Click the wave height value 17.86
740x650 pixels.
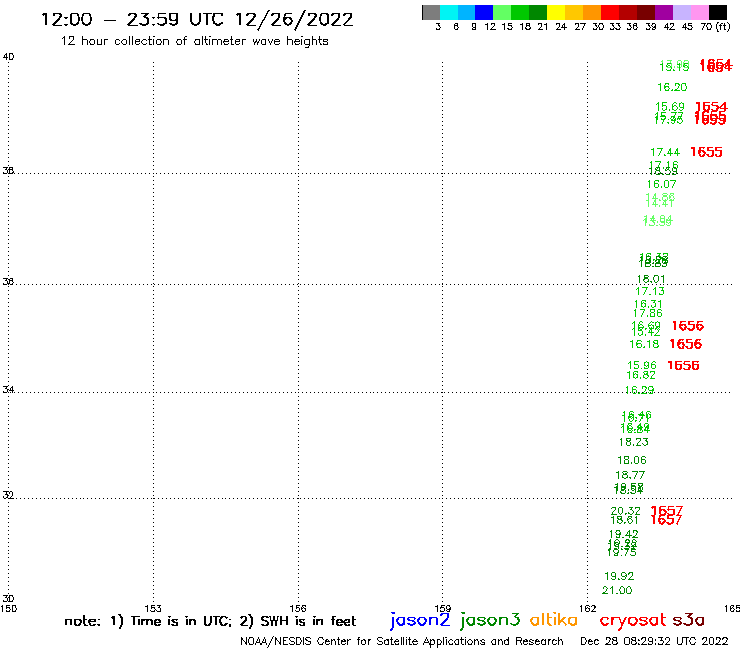(648, 313)
